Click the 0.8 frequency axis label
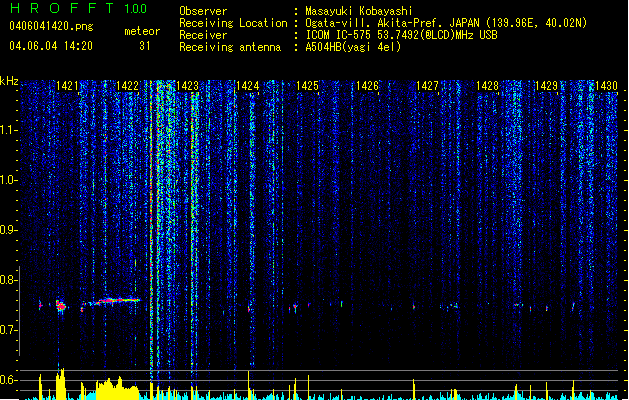The image size is (629, 400). (x=8, y=280)
